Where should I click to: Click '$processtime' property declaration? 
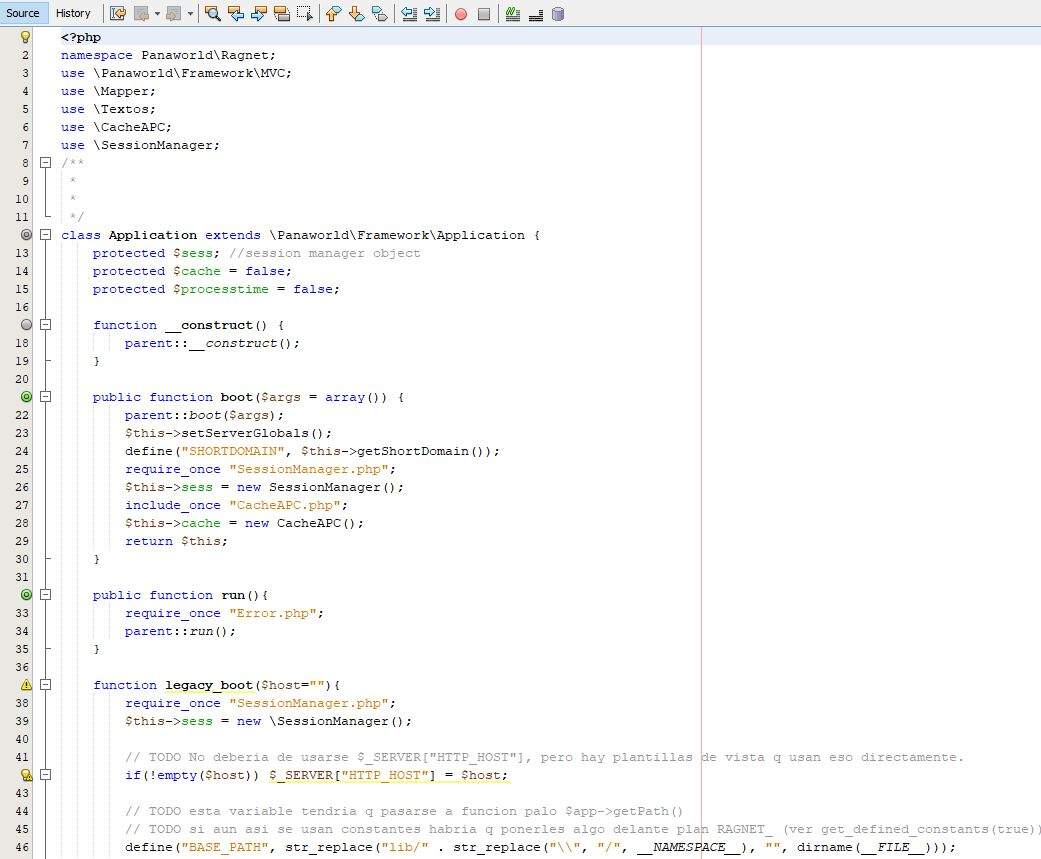coord(220,289)
